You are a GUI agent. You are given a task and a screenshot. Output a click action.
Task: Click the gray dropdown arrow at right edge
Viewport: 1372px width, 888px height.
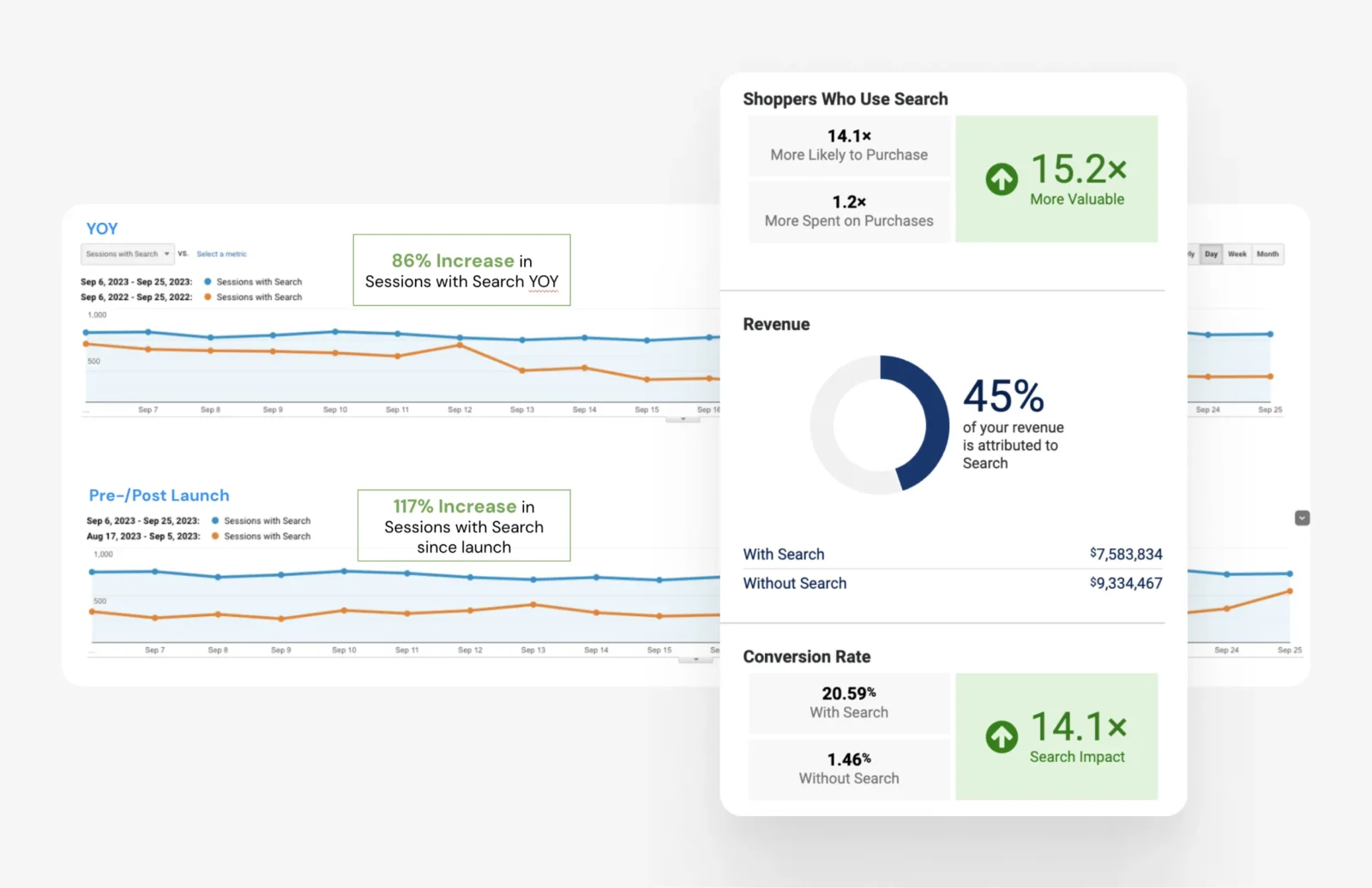[1302, 518]
